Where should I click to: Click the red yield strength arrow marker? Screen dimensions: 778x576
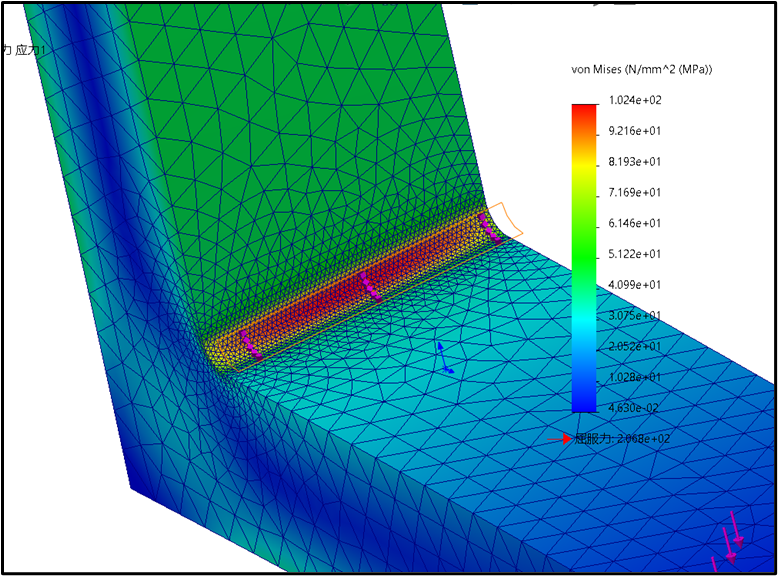pos(567,438)
